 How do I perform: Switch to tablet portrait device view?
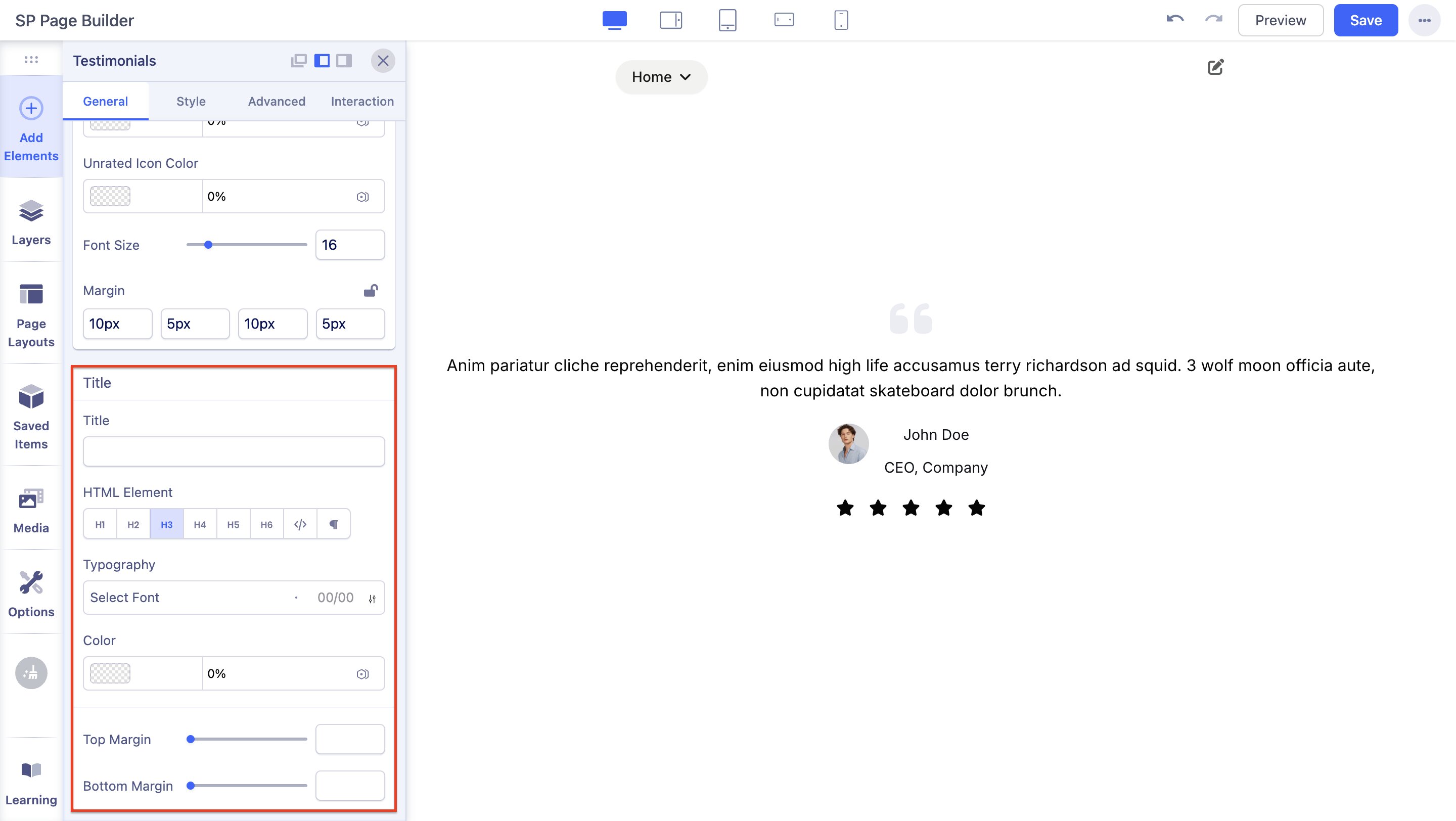(x=727, y=20)
